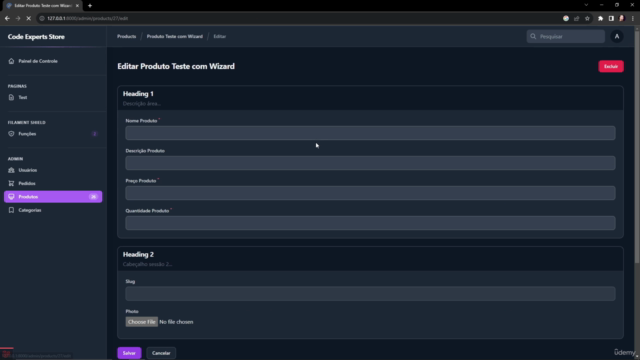640x360 pixels.
Task: Open Funções under Filament Shield
Action: (x=27, y=134)
